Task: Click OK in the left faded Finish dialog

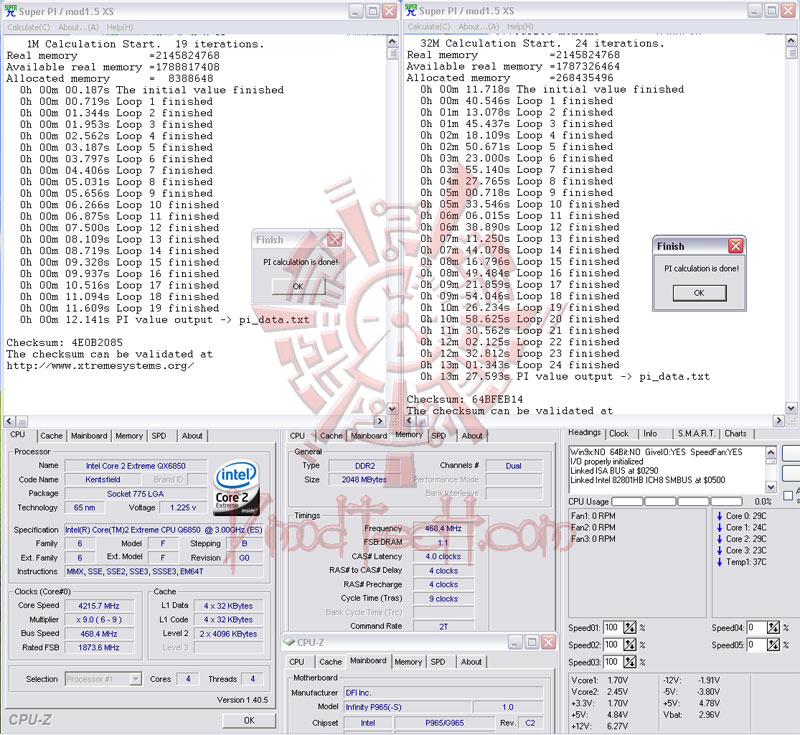Action: point(298,286)
